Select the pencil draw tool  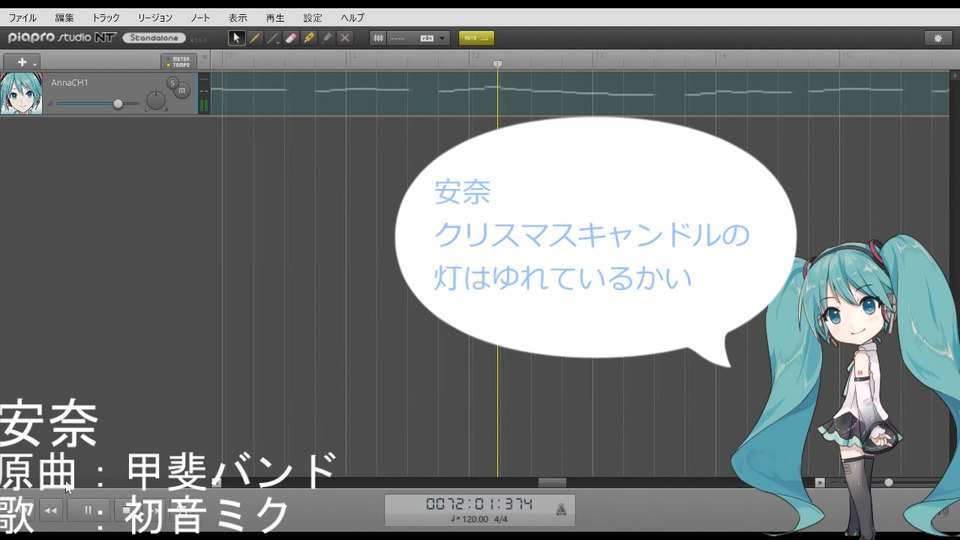click(255, 38)
